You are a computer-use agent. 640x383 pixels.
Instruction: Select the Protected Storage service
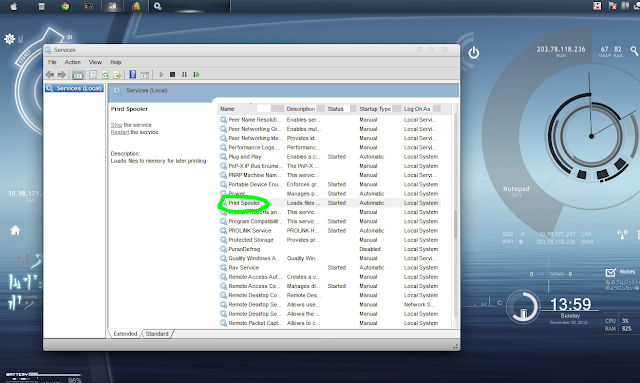(329, 240)
